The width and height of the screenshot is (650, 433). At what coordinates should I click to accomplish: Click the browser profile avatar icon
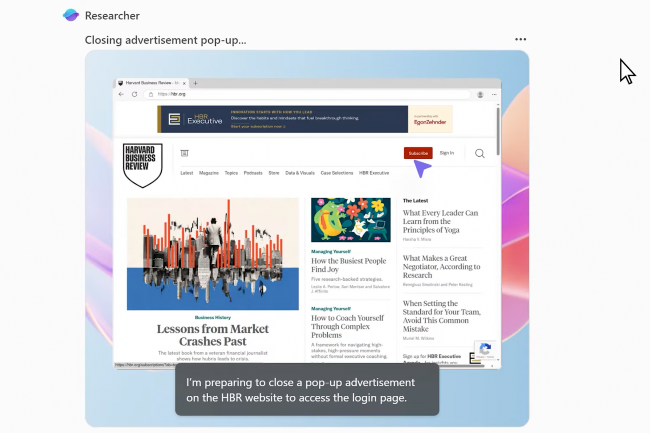pyautogui.click(x=480, y=94)
